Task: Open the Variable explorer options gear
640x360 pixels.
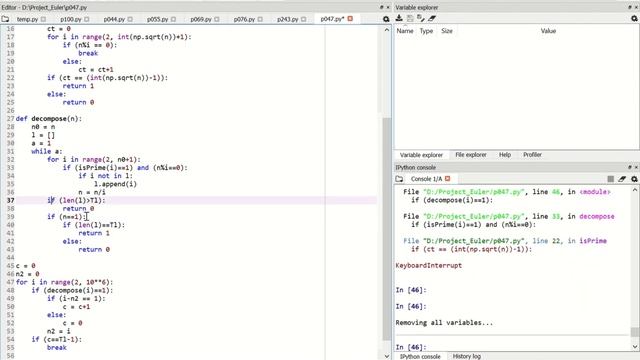Action: tap(634, 18)
